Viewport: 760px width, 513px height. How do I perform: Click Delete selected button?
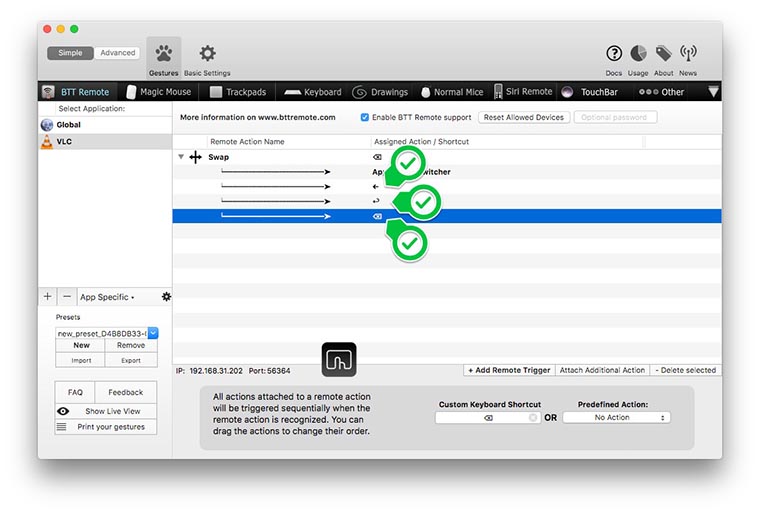[x=685, y=370]
